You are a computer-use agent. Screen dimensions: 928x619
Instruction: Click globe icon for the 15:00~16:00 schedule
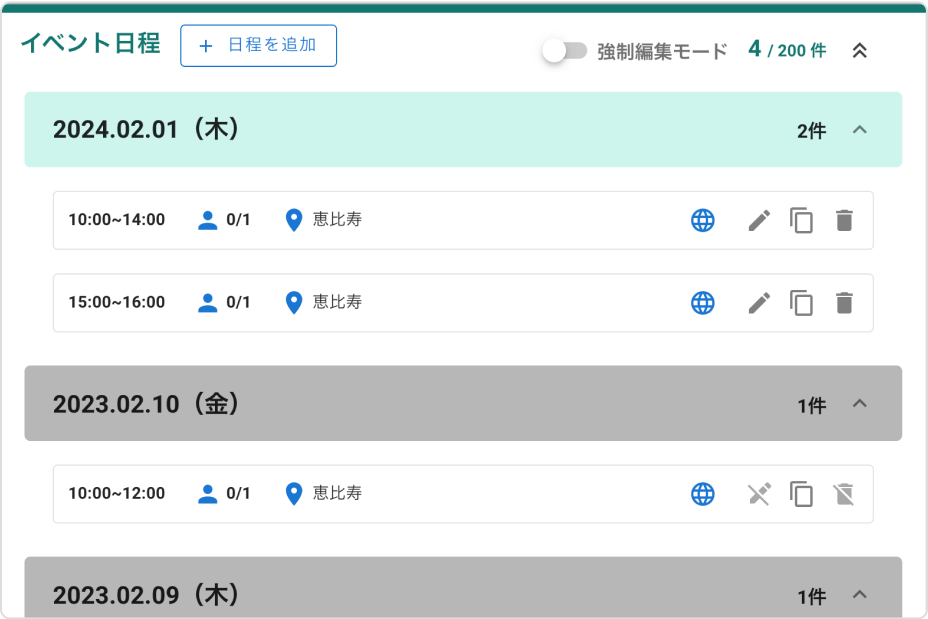point(703,302)
